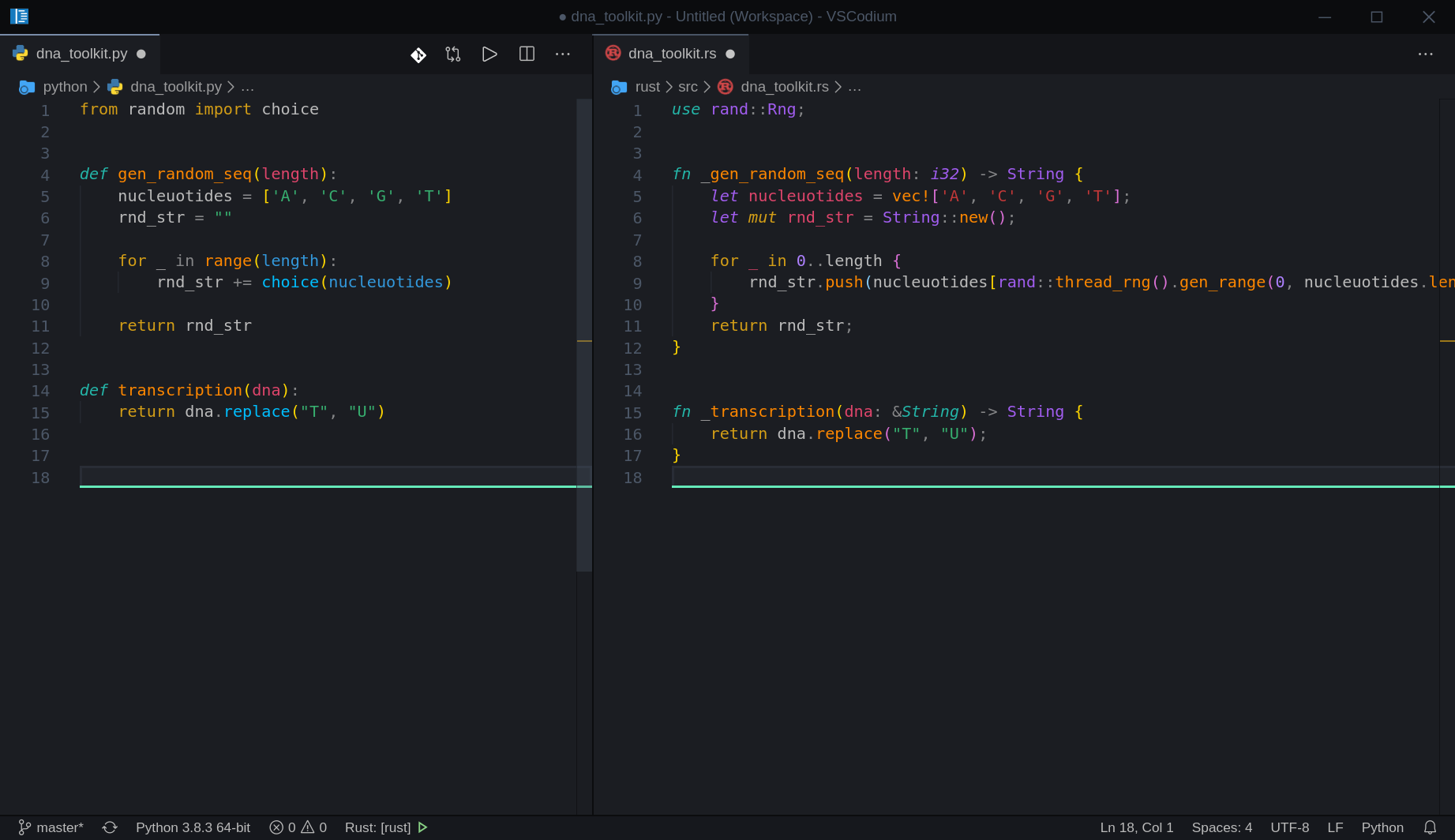Click the master* git branch indicator

[x=51, y=827]
